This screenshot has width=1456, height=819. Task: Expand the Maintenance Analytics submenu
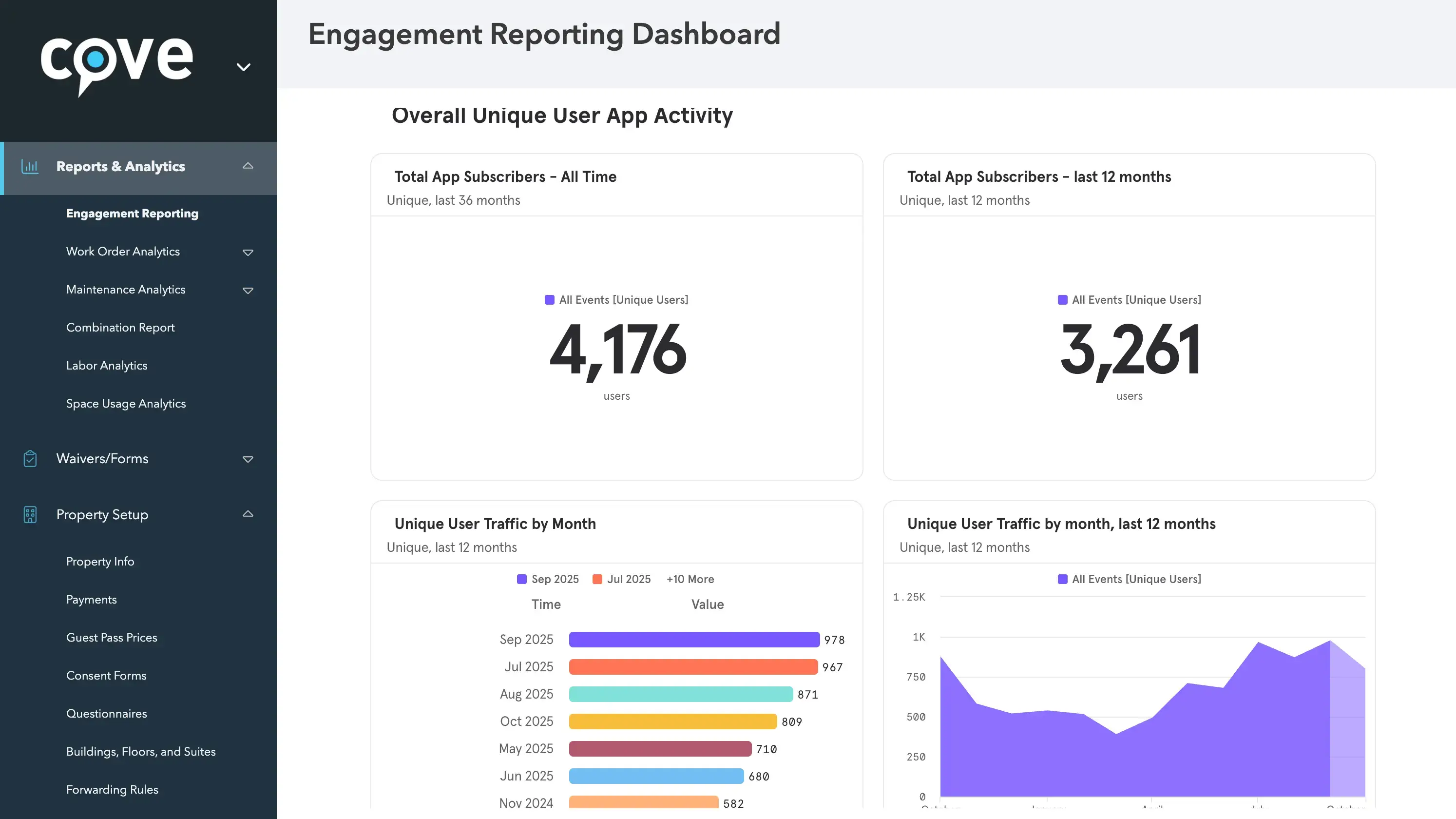[x=248, y=290]
